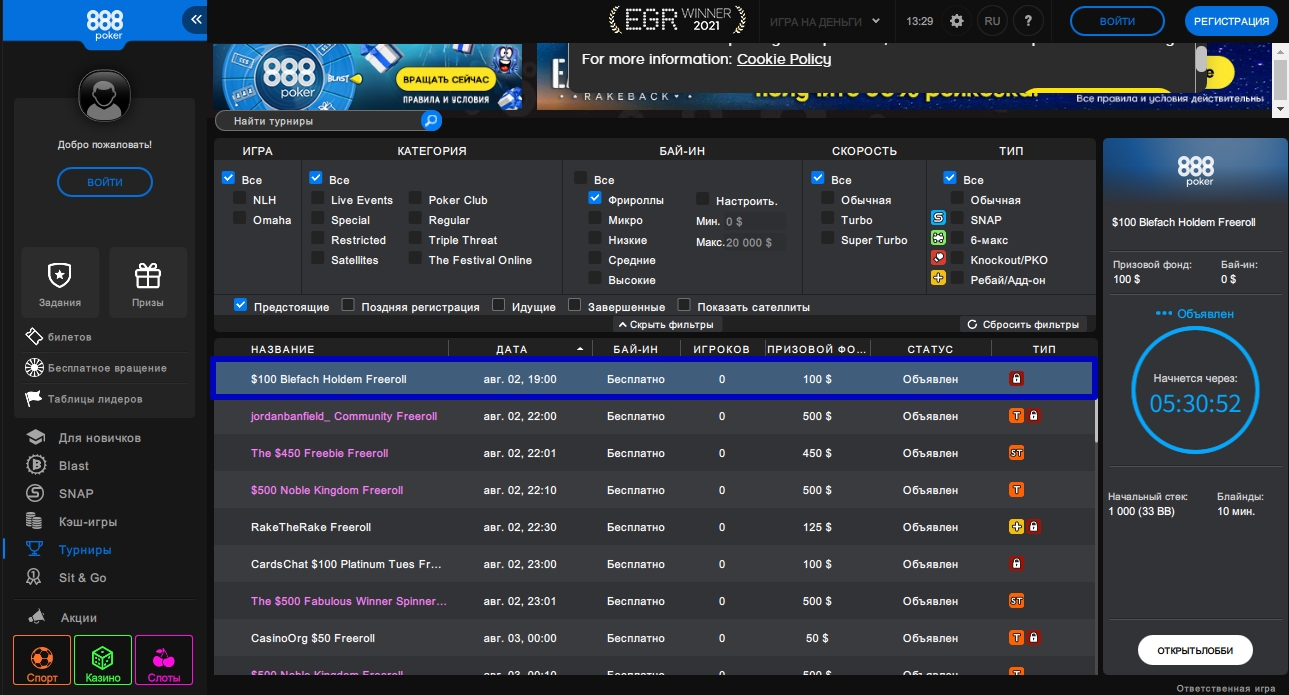Click lock icon on Blefach Holdem Freeroll row
This screenshot has height=695, width=1289.
[x=1016, y=379]
